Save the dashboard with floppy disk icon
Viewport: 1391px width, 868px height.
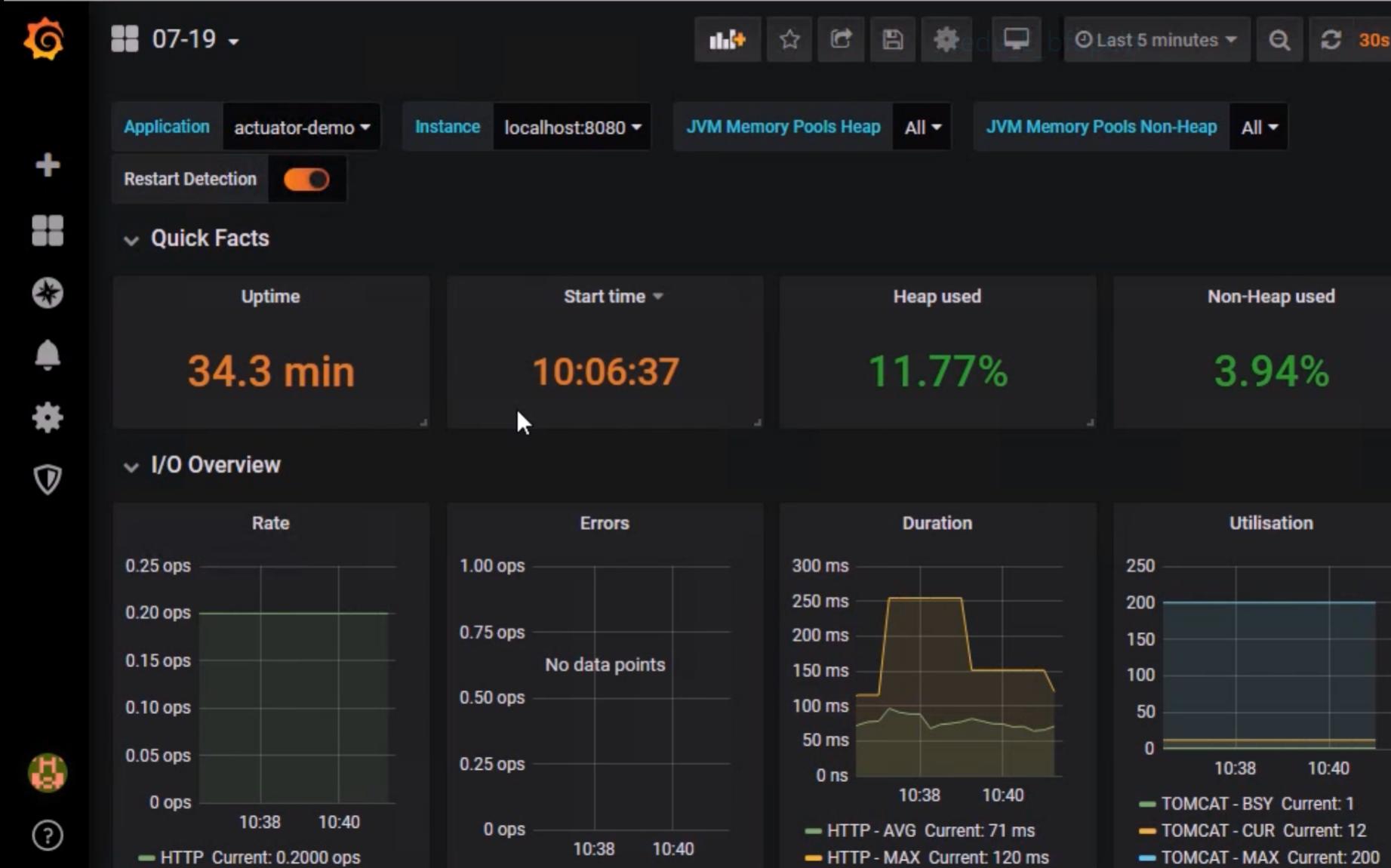click(x=893, y=40)
